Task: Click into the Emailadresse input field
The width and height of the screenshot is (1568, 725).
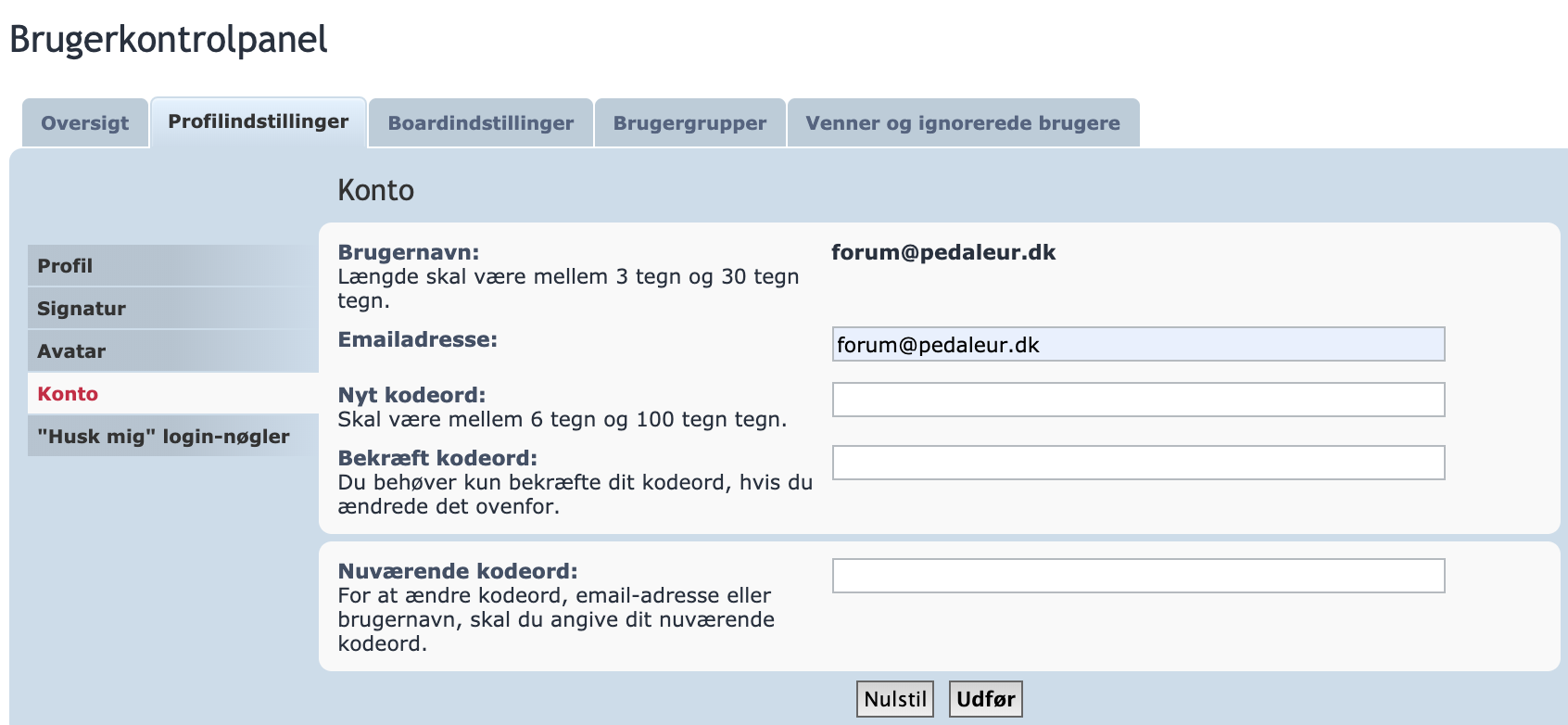Action: (x=1138, y=345)
